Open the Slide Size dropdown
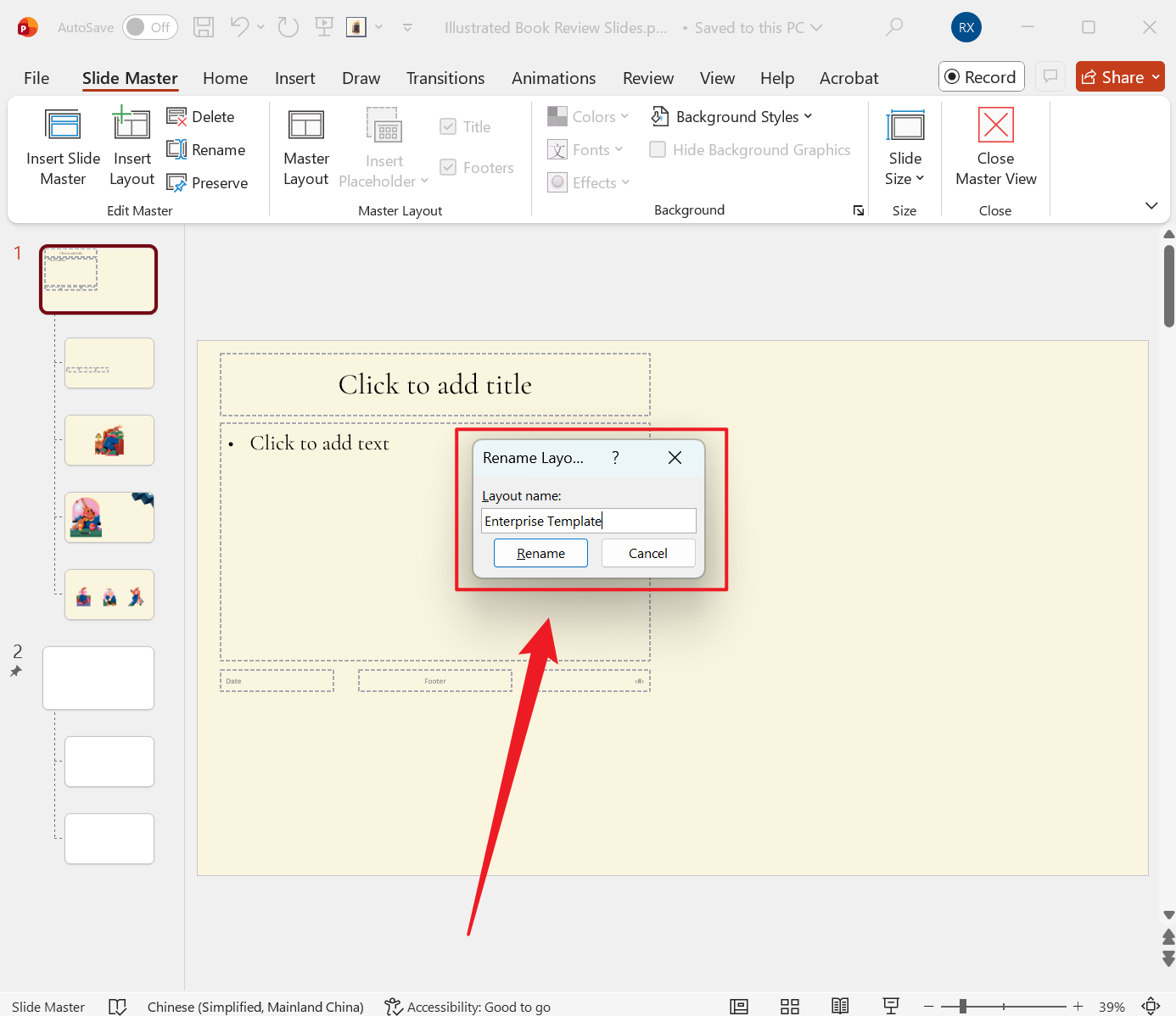 click(x=904, y=168)
